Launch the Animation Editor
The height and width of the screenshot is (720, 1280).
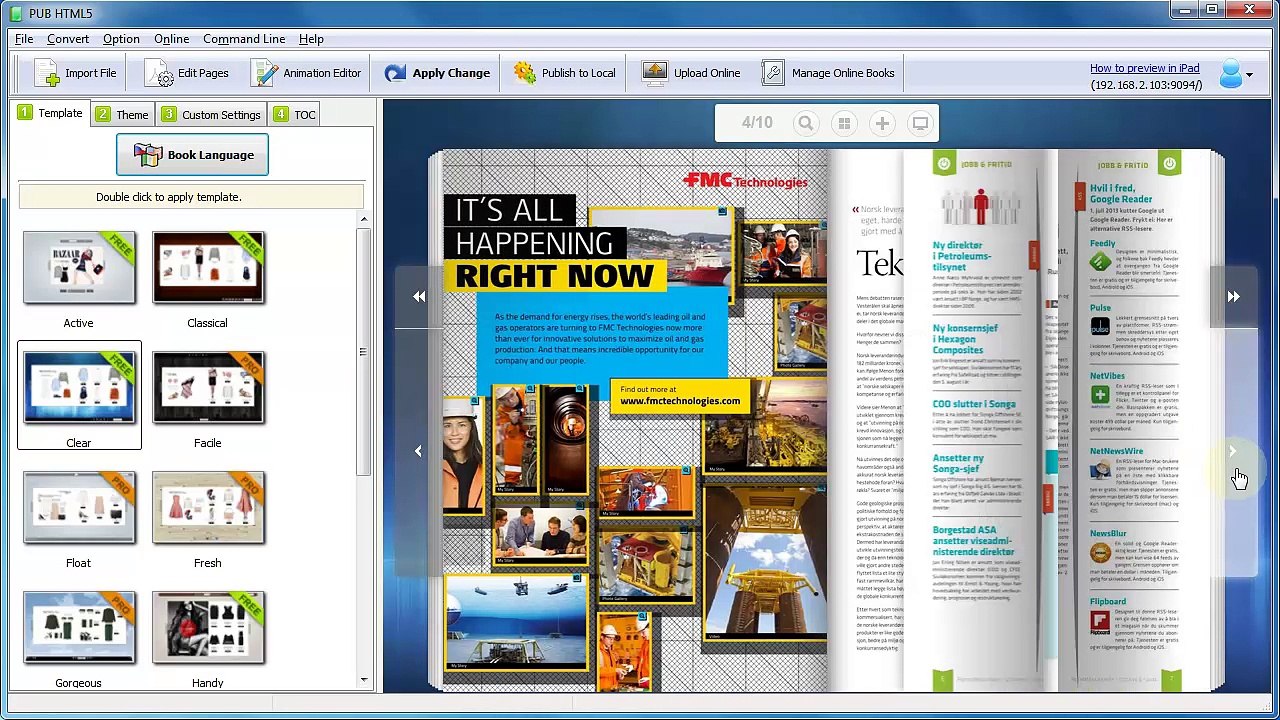tap(306, 73)
